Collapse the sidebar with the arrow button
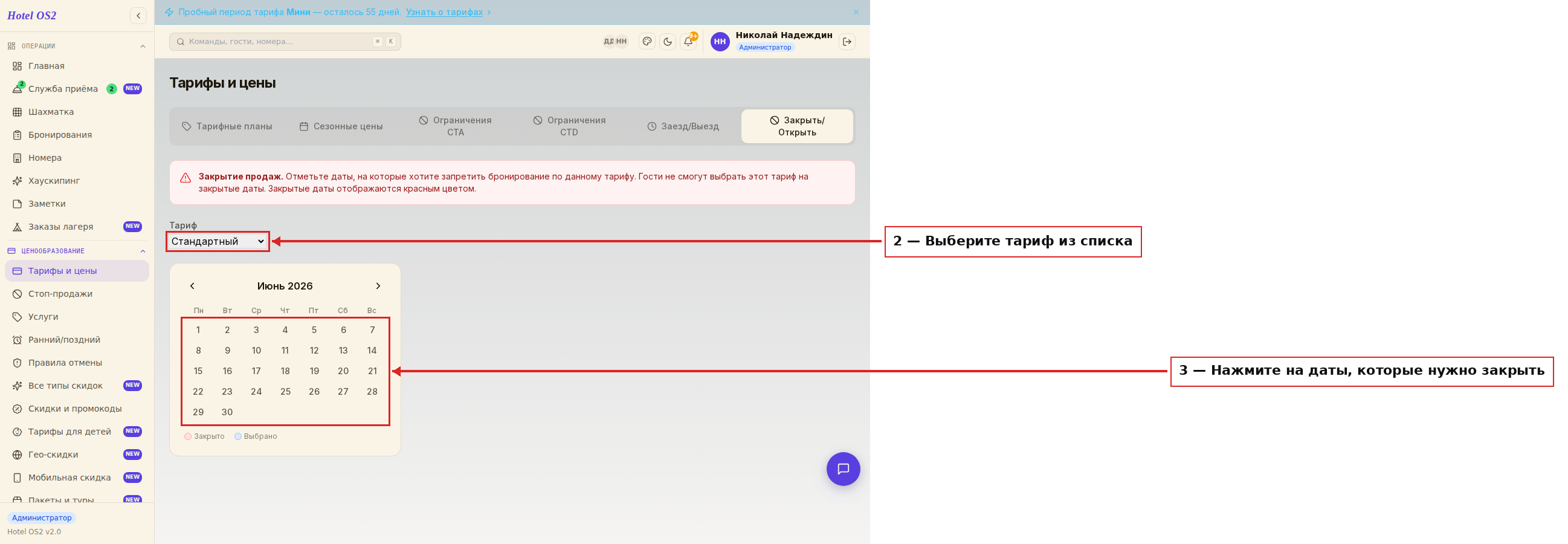1568x544 pixels. [138, 16]
